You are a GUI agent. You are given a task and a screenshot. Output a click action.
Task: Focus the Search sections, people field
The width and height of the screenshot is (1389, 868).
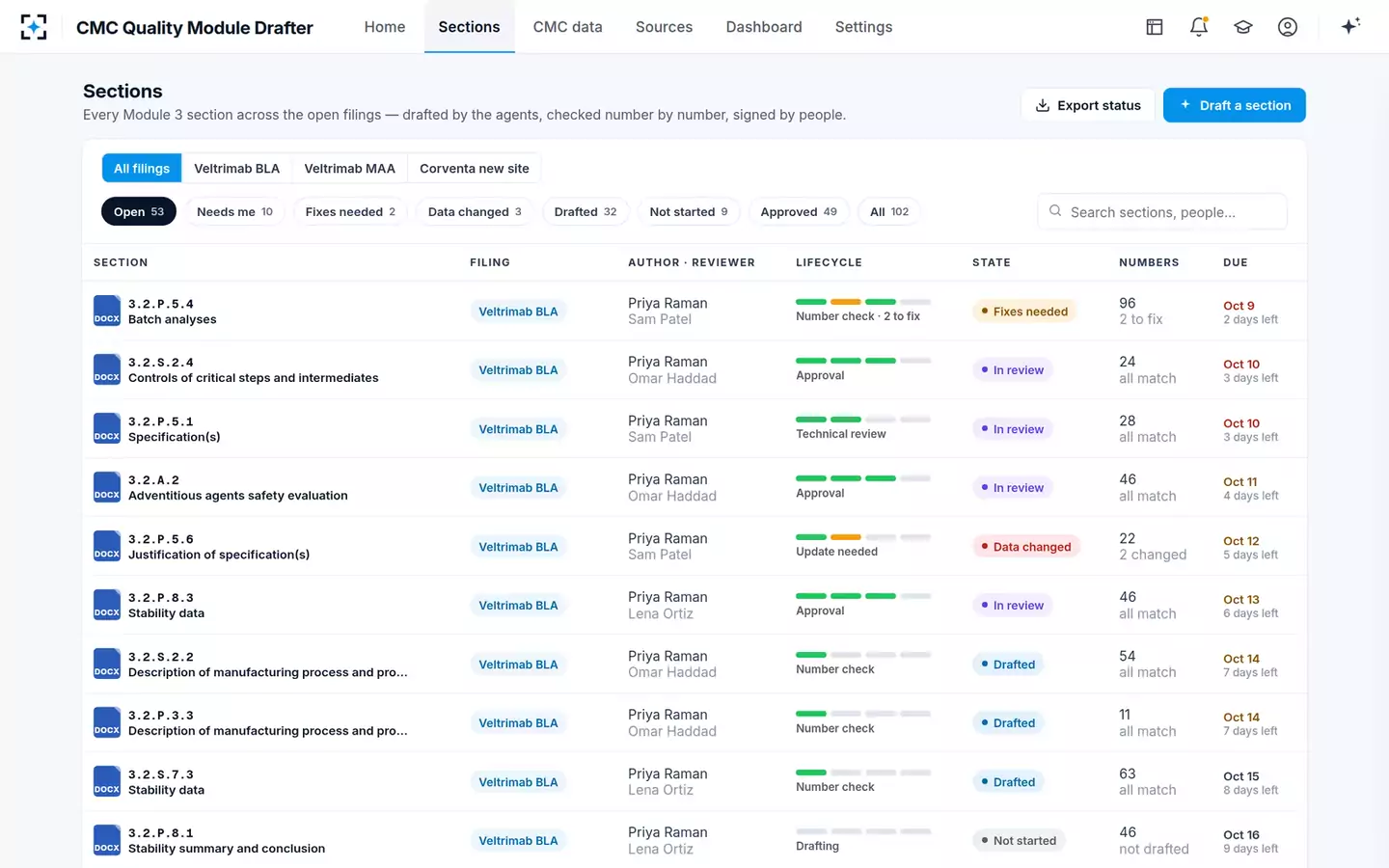click(x=1162, y=212)
